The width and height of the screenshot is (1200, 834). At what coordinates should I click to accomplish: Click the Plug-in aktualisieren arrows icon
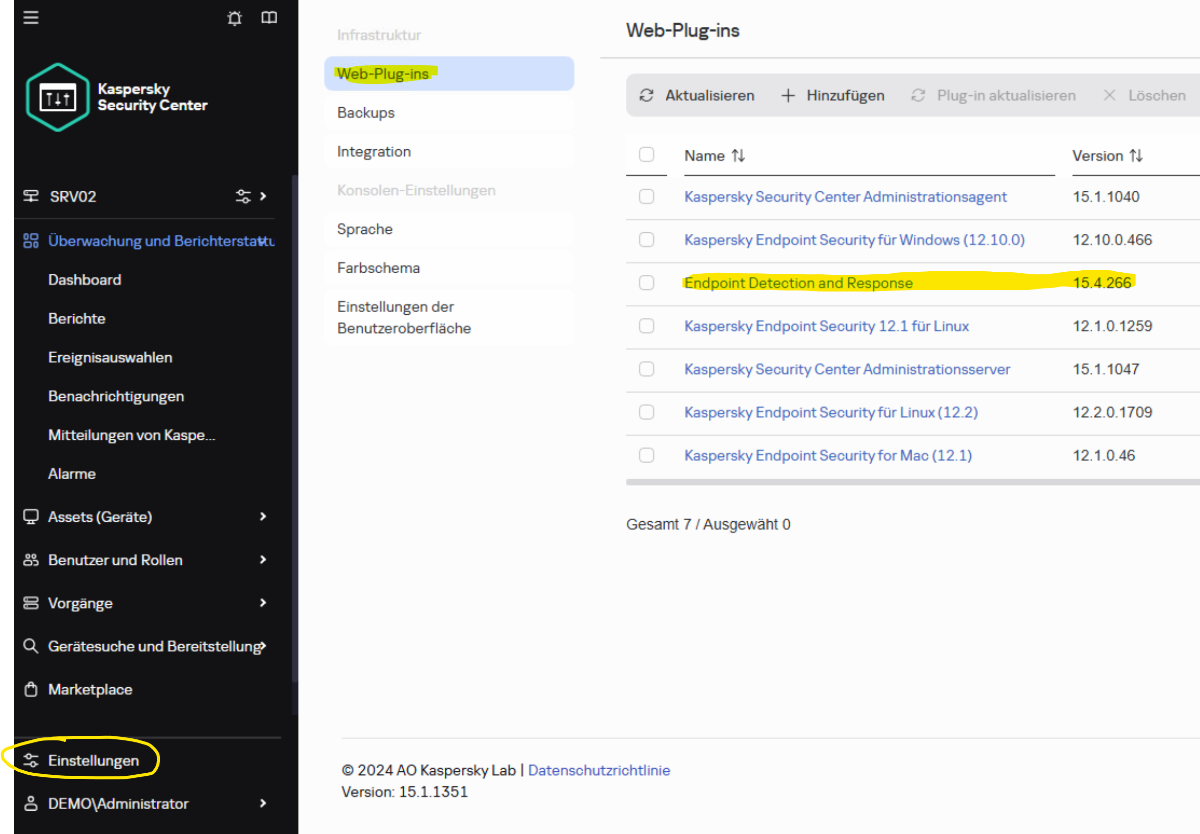point(918,96)
